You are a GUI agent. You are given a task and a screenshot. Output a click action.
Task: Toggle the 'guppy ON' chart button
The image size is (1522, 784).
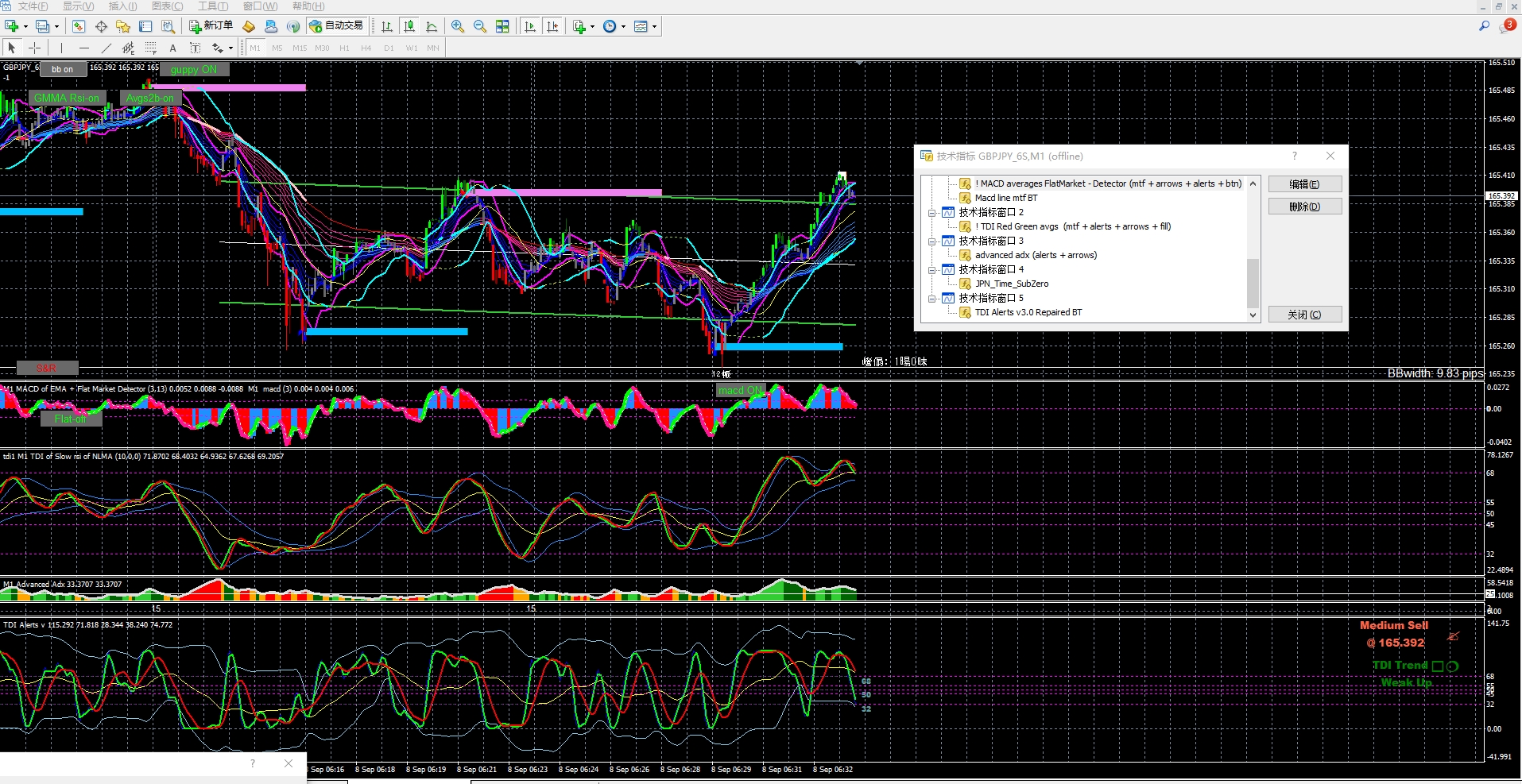pos(193,70)
